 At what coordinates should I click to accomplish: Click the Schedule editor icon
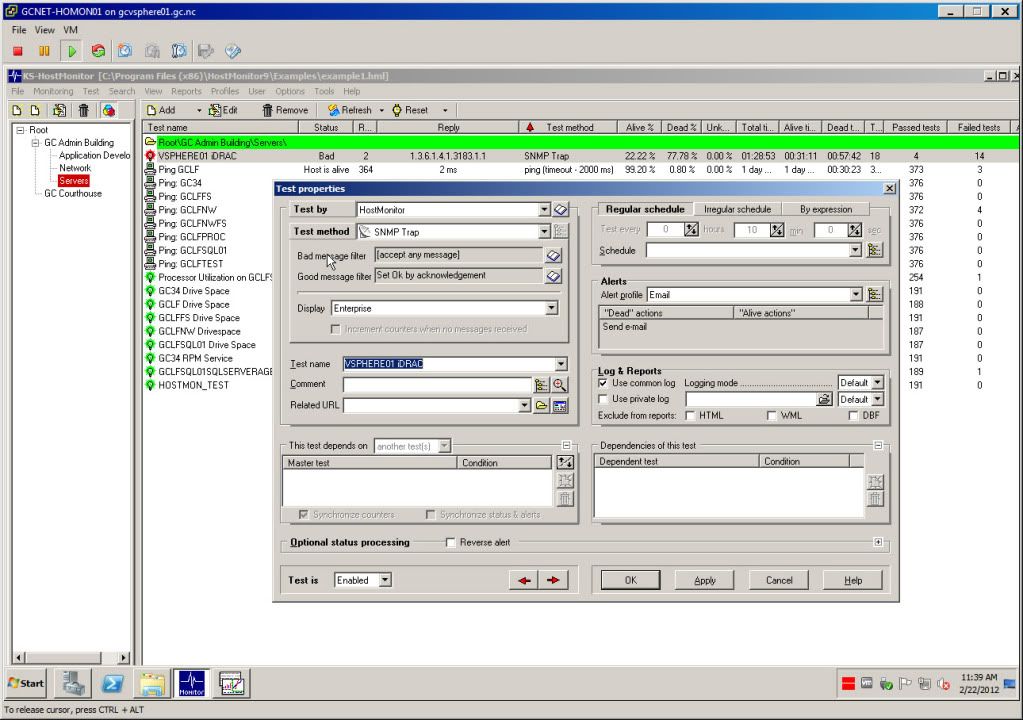[874, 250]
